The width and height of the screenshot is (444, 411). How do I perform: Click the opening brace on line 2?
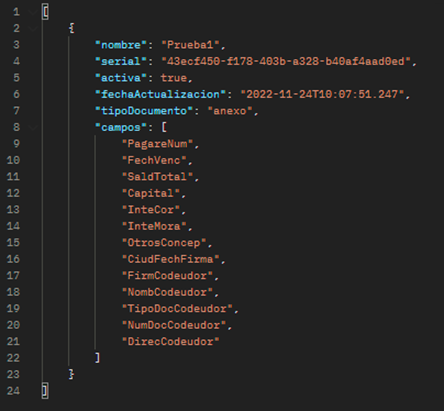pos(71,29)
